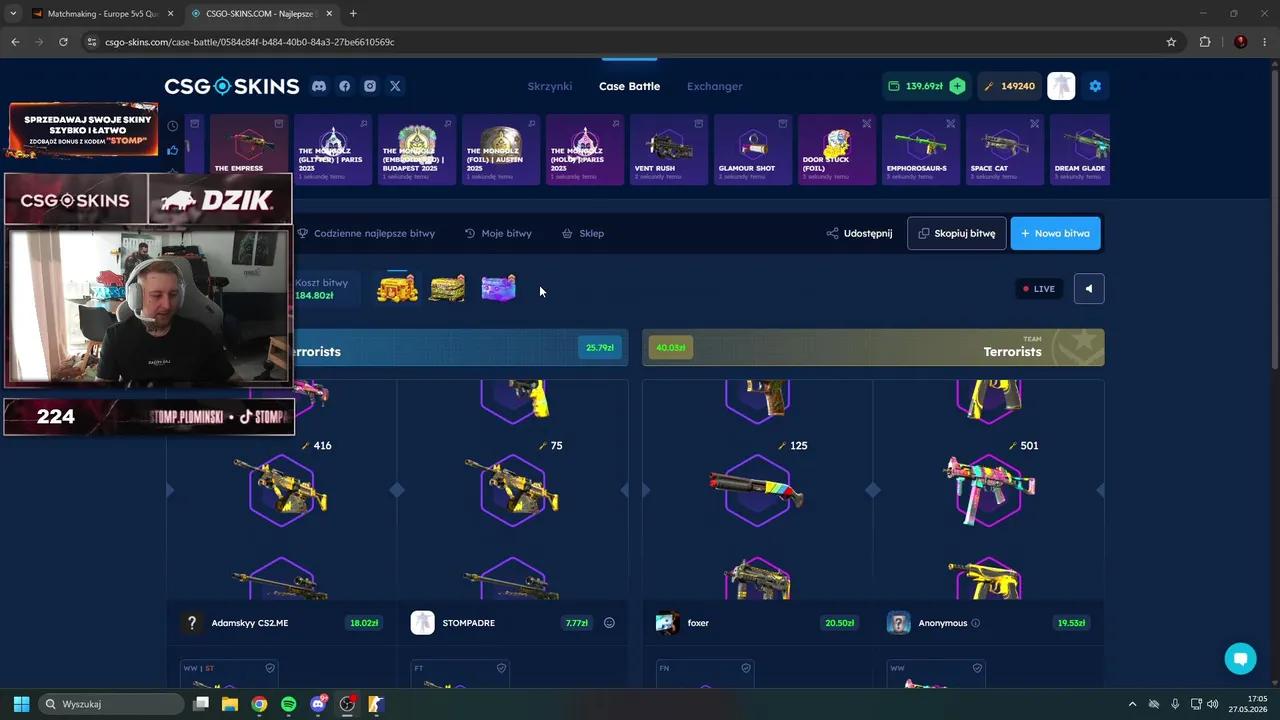Click the skin with 416 coins value
Viewport: 1280px width, 720px height.
(281, 490)
